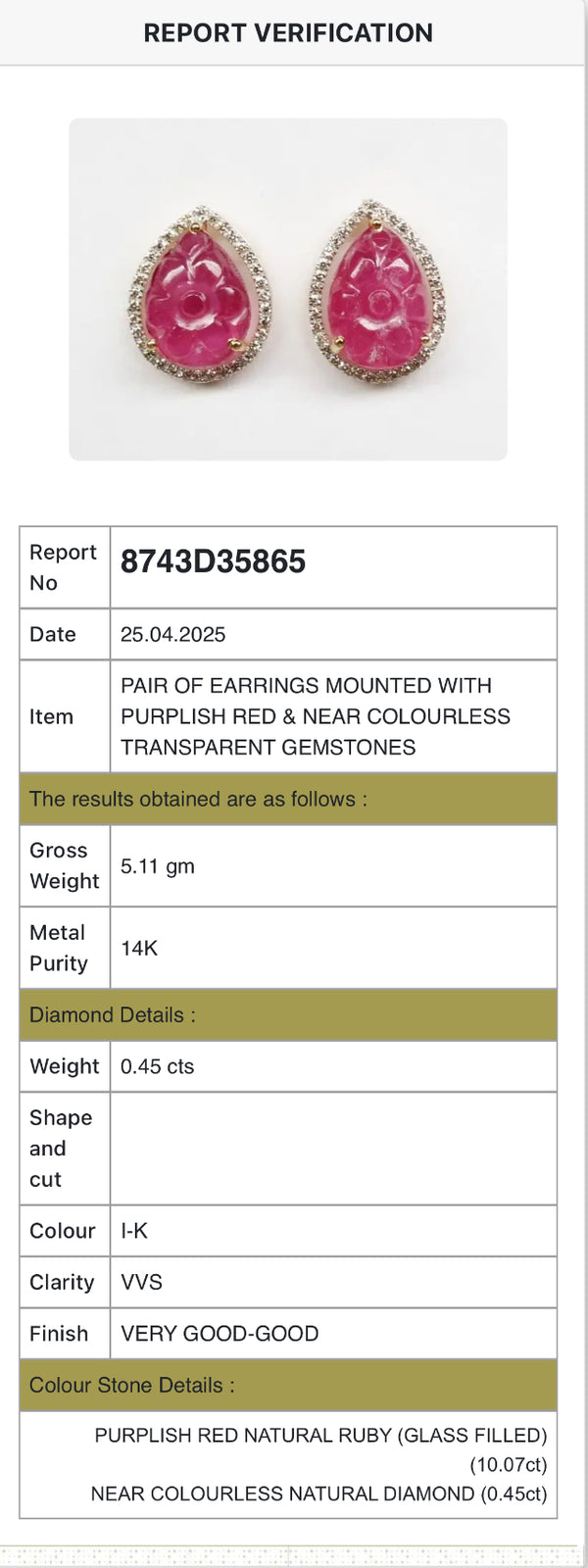
Task: Click the date value 25.04.2025
Action: click(x=172, y=634)
